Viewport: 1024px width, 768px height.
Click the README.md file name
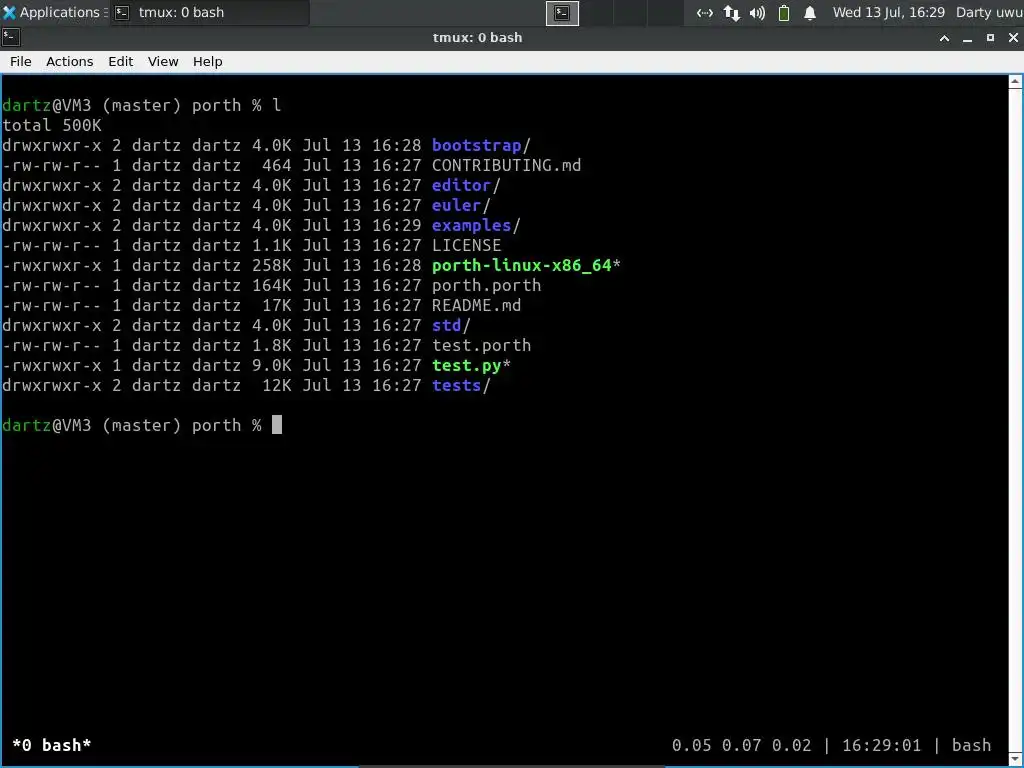476,306
